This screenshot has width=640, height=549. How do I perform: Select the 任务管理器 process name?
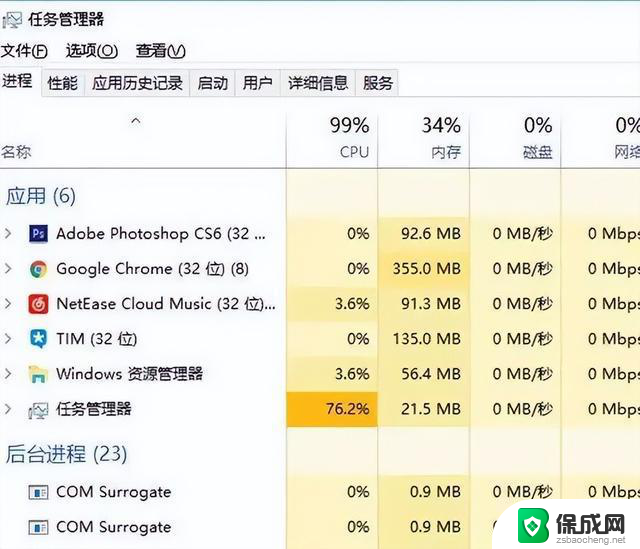point(94,409)
